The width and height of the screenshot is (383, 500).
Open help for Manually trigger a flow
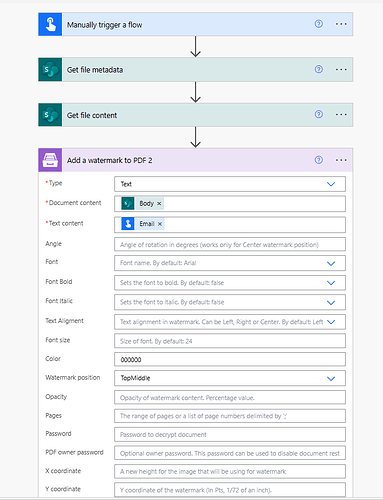click(x=319, y=24)
